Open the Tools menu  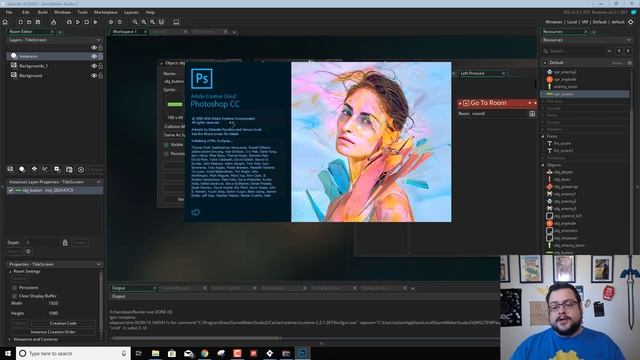(82, 12)
